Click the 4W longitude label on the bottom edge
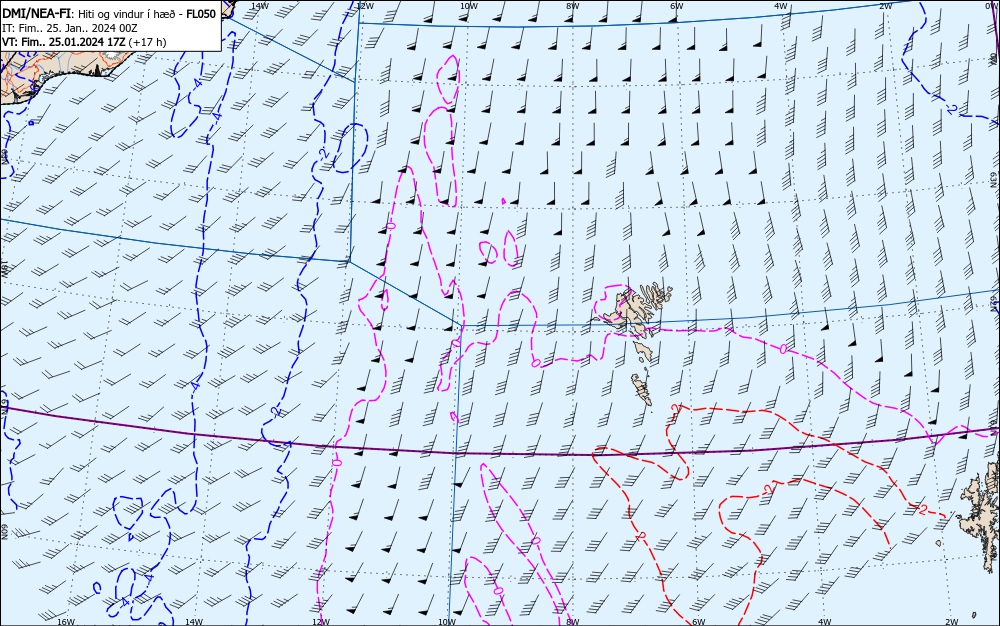Image resolution: width=1000 pixels, height=626 pixels. 825,622
